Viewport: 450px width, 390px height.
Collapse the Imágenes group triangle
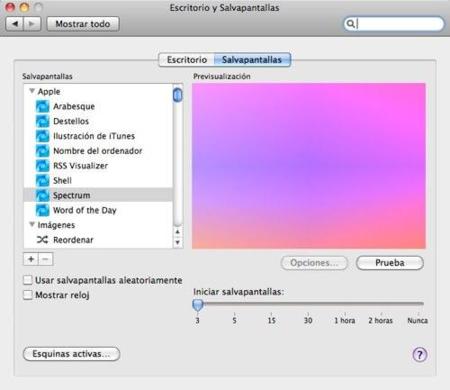pos(32,225)
